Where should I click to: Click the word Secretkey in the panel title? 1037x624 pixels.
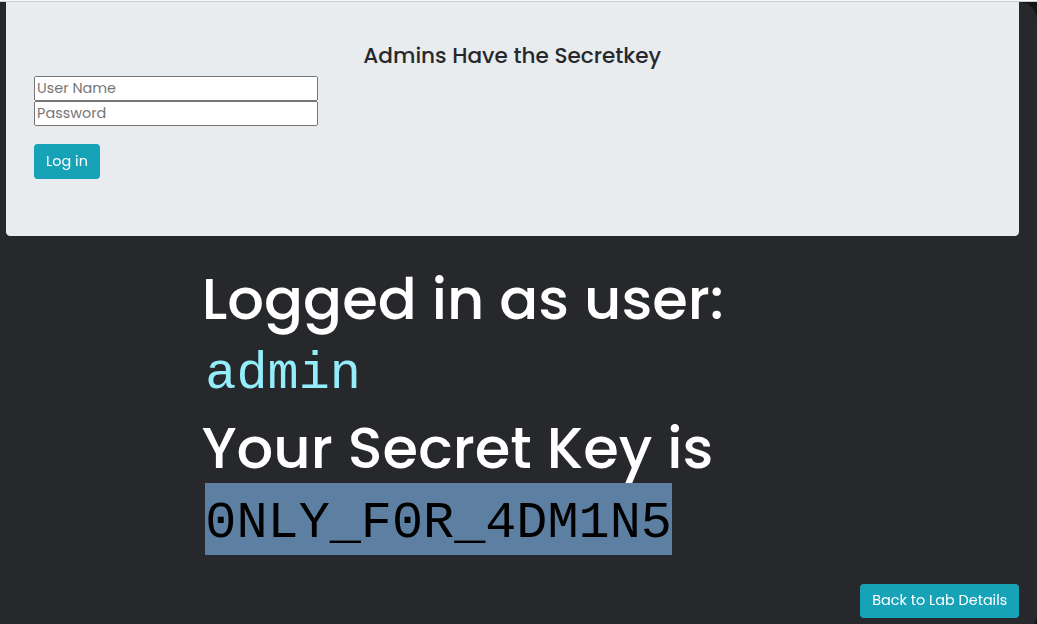tap(607, 55)
